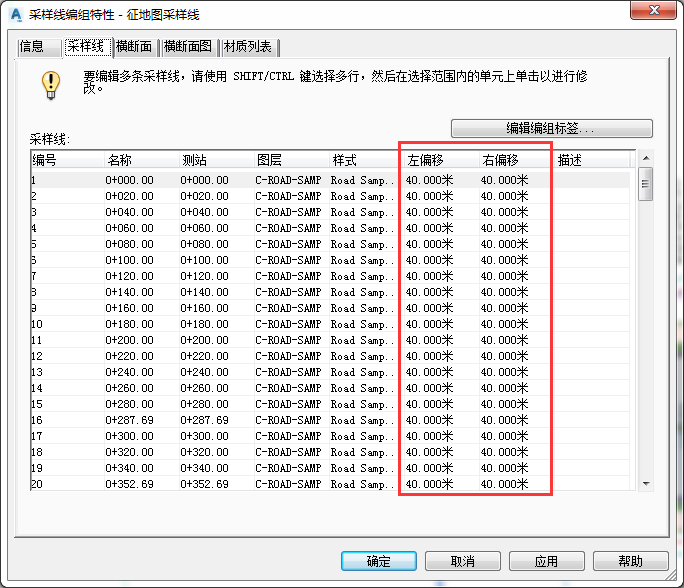Sort by the 编号 column header
The width and height of the screenshot is (684, 588).
point(68,160)
